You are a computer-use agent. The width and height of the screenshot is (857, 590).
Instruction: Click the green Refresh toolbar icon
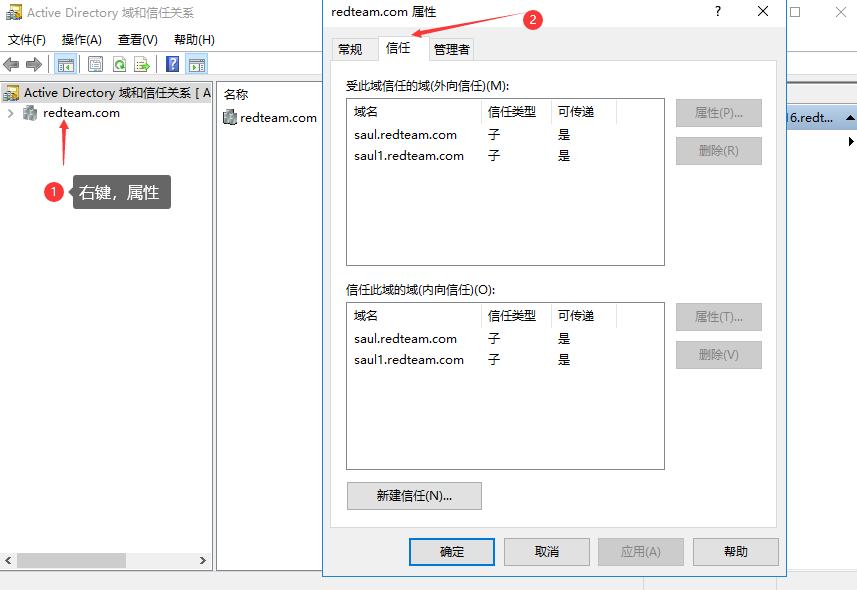[x=119, y=65]
